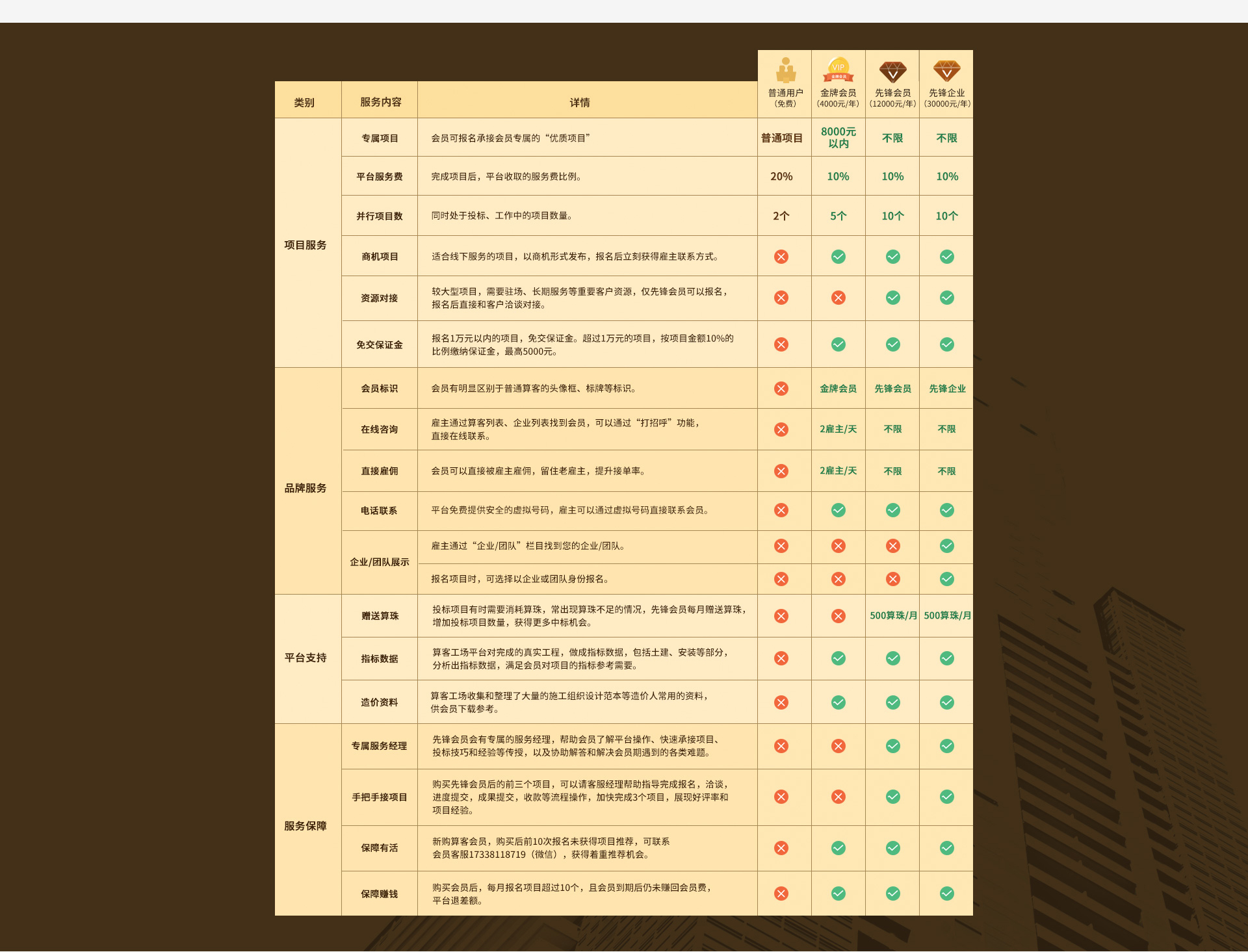Click 保障赚钱 green check under 先锋企业

coord(947,894)
